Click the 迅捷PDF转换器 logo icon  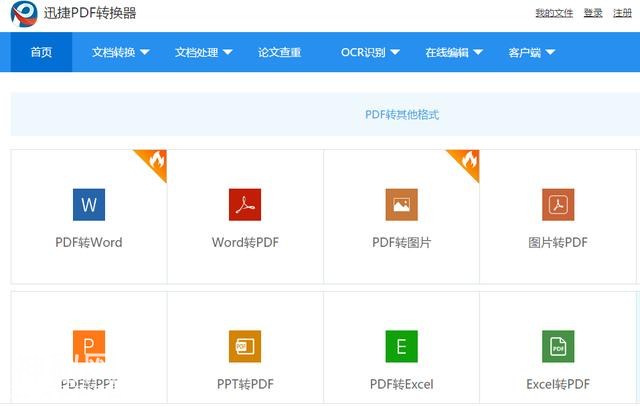click(24, 14)
